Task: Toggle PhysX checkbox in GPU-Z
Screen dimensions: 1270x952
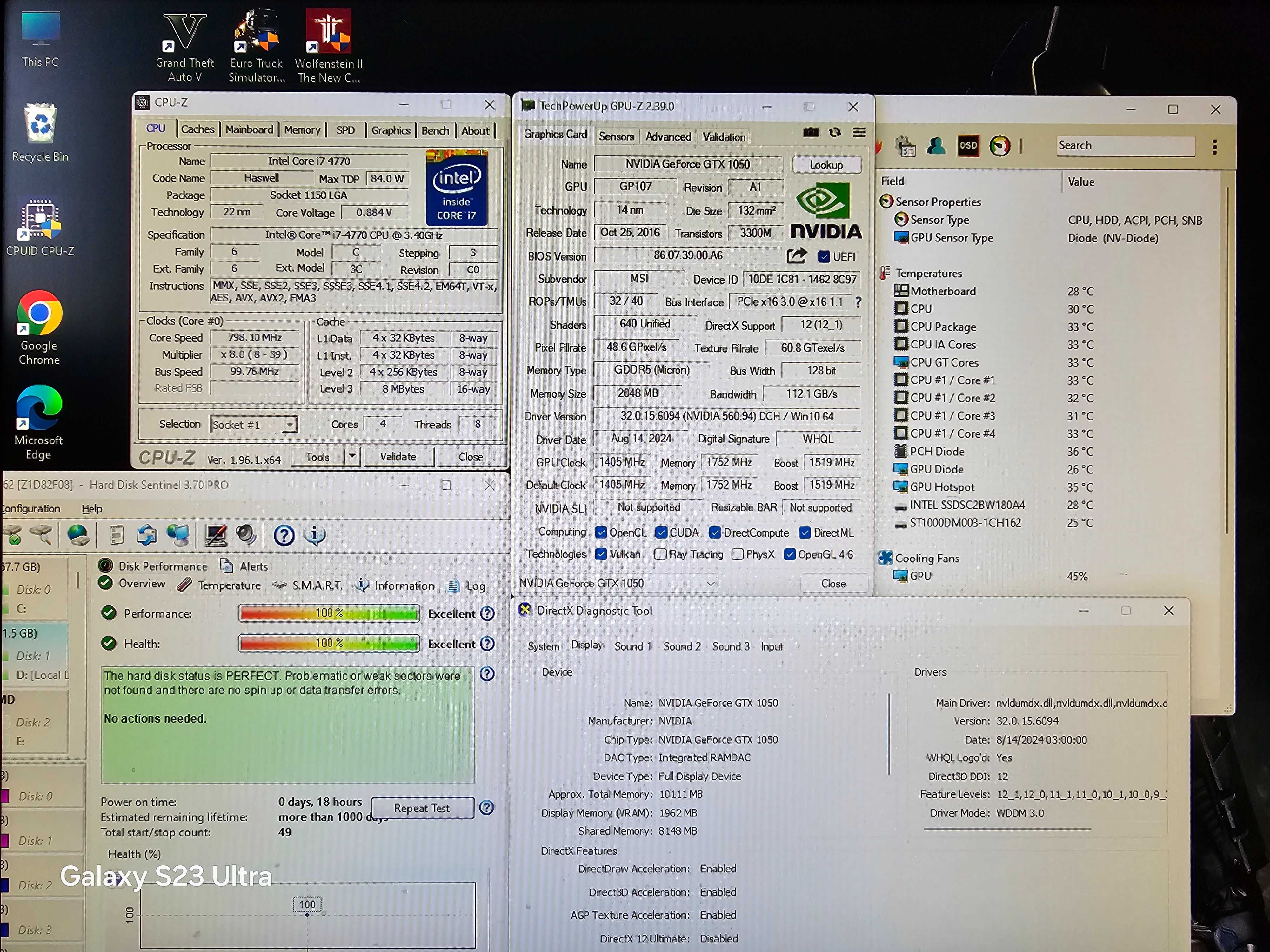Action: tap(738, 554)
